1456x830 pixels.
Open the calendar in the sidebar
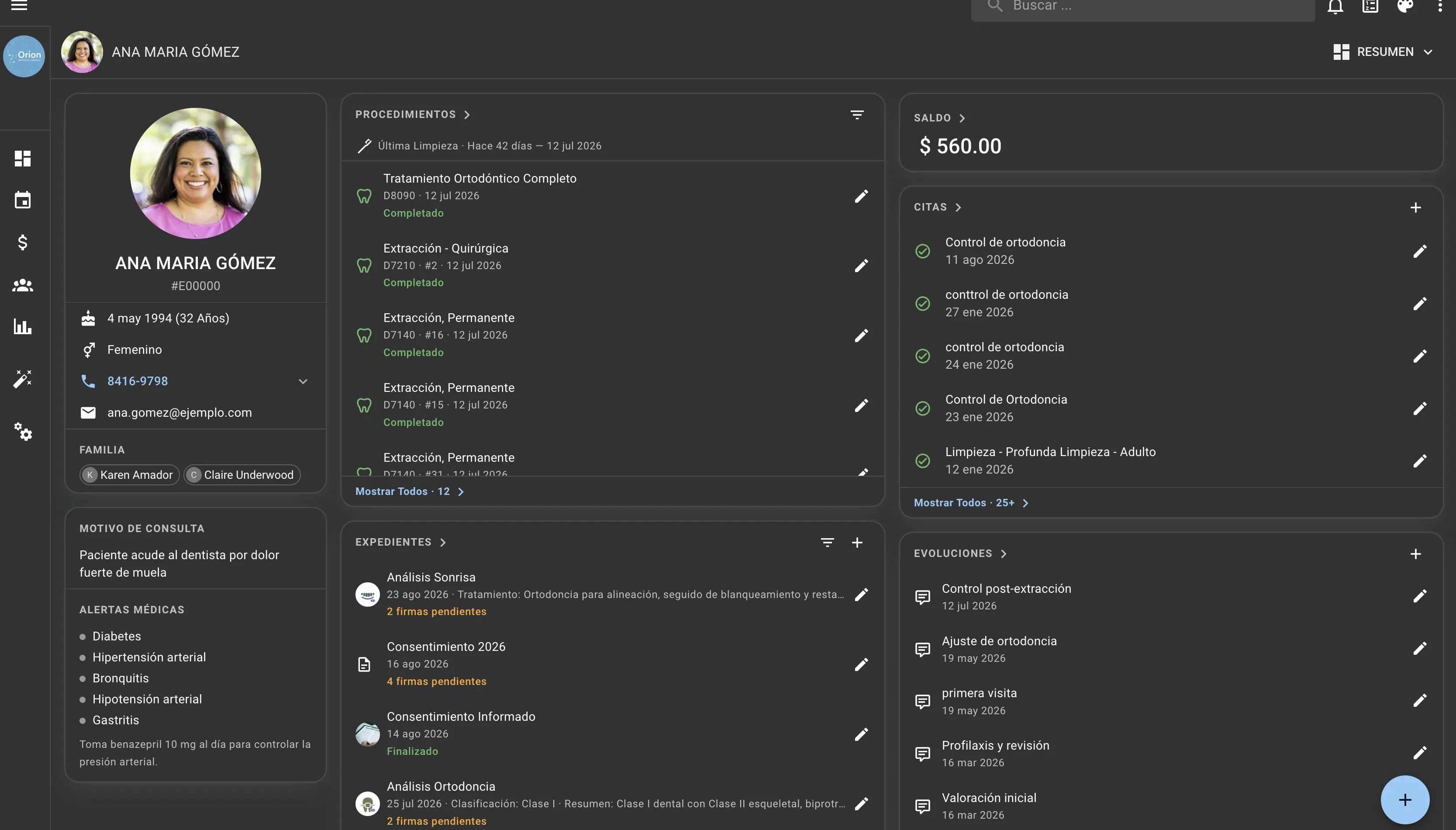tap(23, 200)
